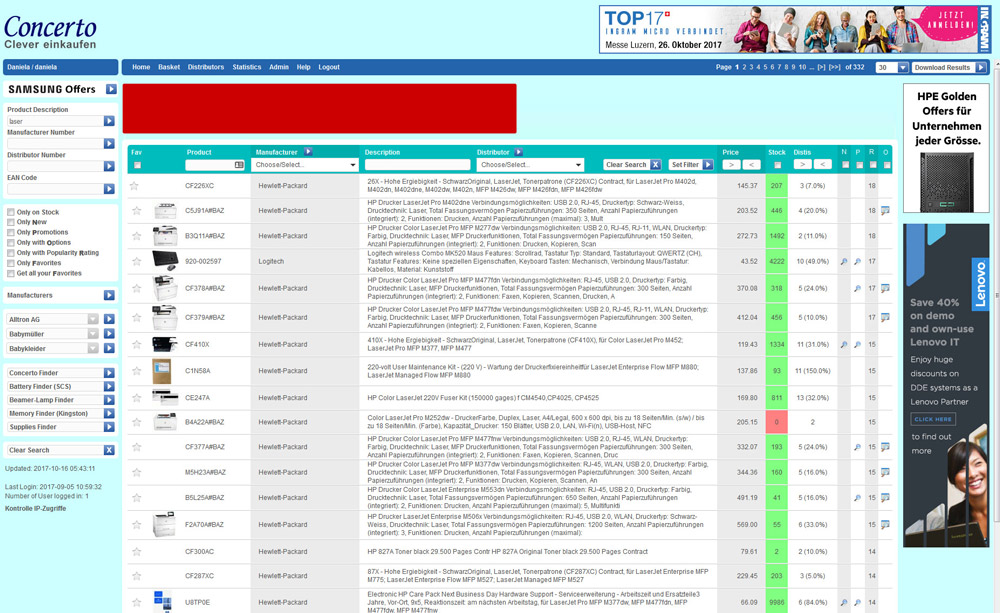Toggle Fav column header checkbox

coord(137,165)
